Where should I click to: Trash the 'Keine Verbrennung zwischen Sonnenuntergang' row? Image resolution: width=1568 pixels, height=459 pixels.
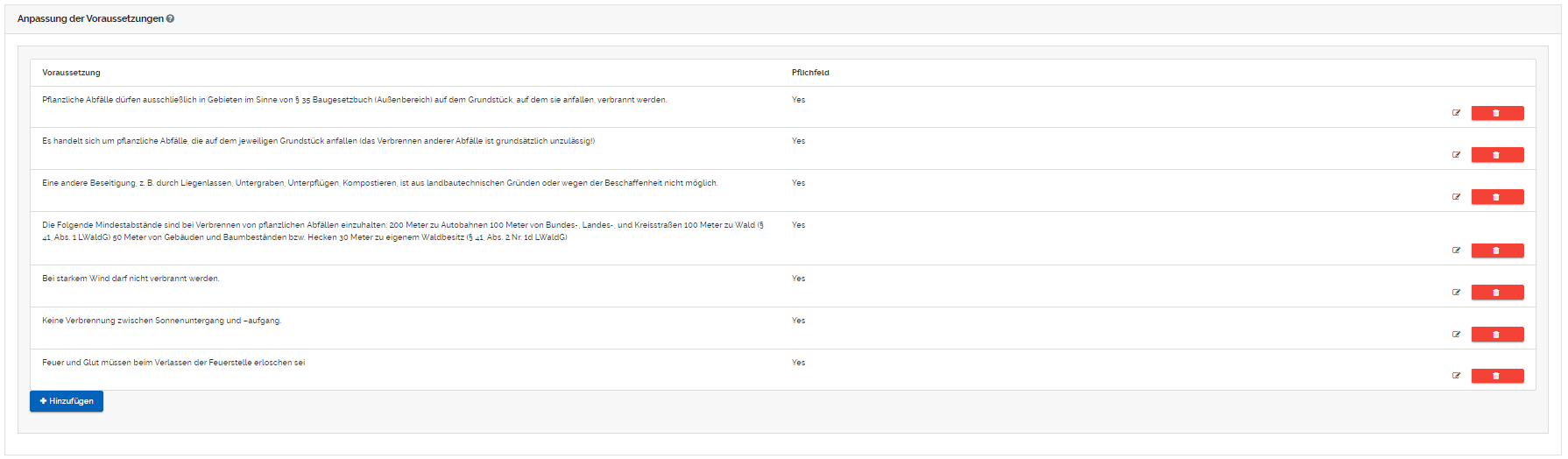(x=1497, y=335)
